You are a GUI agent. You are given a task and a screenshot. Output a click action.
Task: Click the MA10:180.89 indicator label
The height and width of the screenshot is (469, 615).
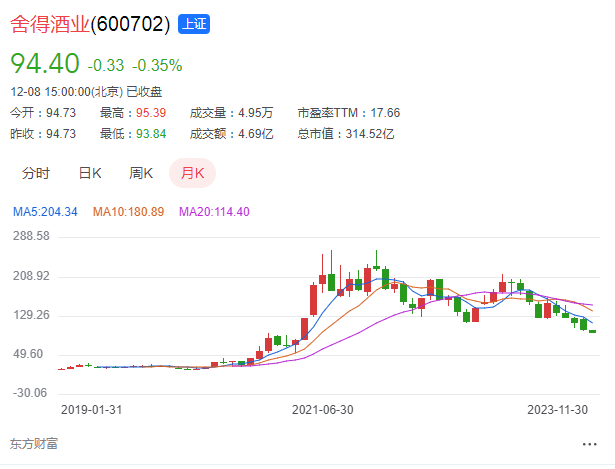click(x=128, y=212)
